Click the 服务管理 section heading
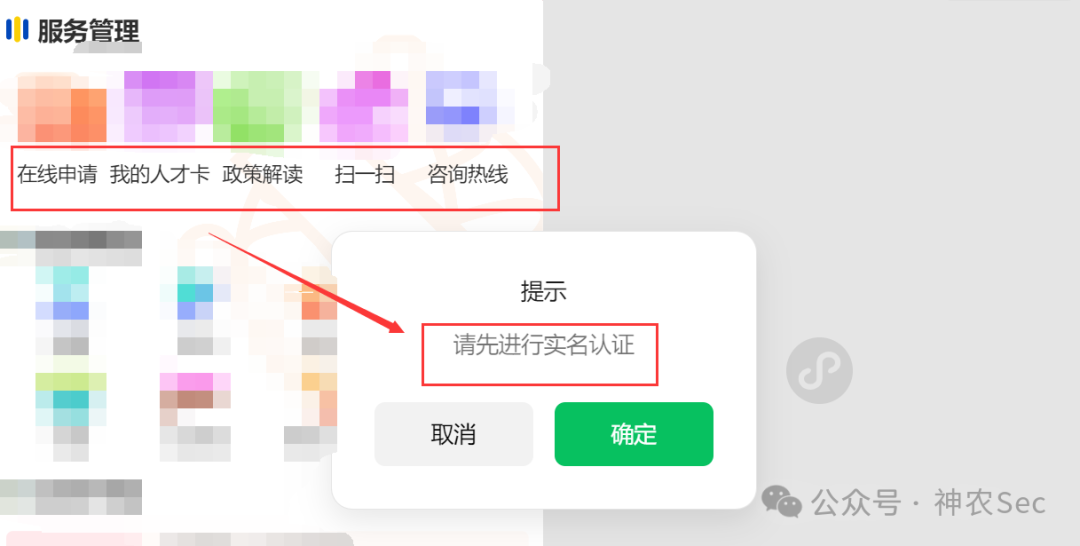Image resolution: width=1080 pixels, height=546 pixels. 88,31
